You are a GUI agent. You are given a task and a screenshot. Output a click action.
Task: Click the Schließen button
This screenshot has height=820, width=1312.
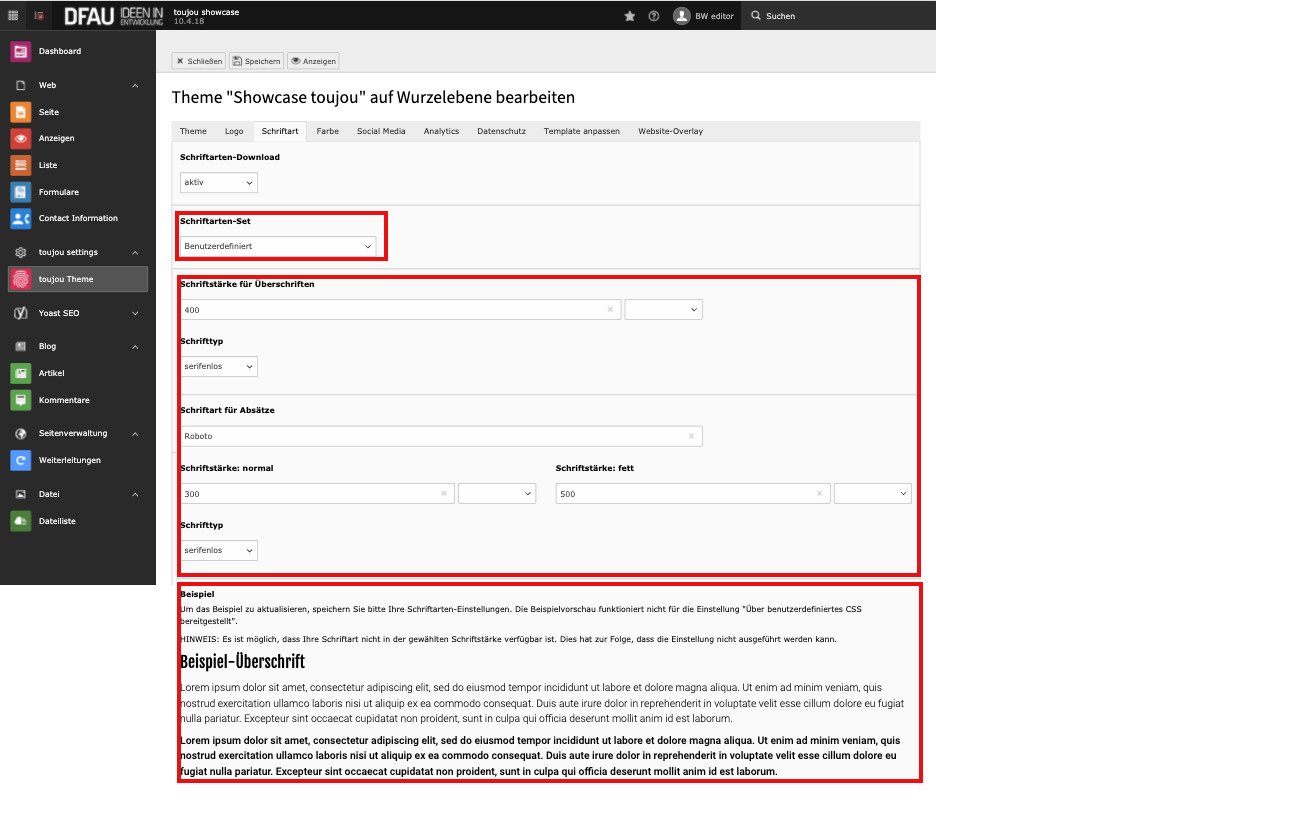[x=199, y=61]
